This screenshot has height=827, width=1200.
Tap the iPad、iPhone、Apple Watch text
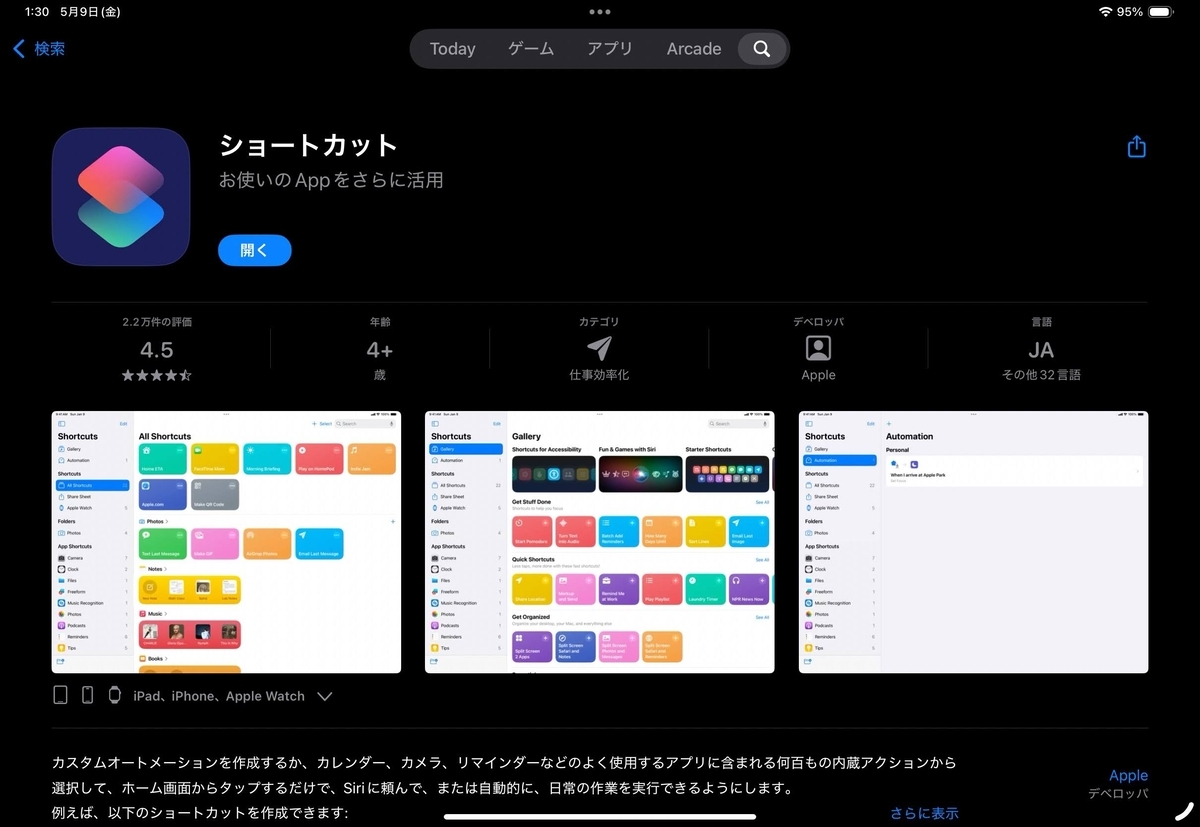click(x=219, y=696)
